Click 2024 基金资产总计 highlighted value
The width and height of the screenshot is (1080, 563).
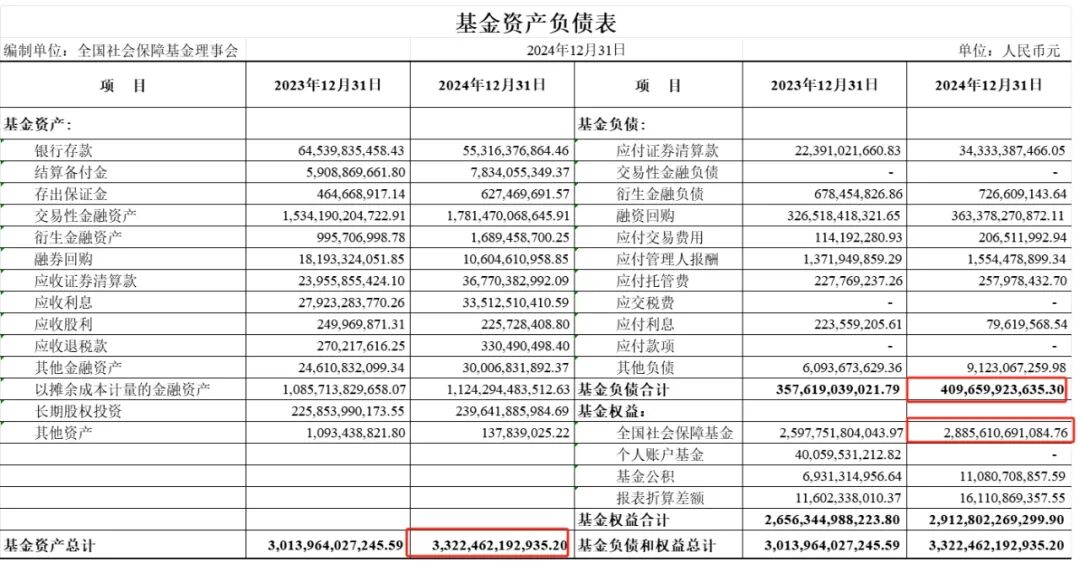pos(489,546)
